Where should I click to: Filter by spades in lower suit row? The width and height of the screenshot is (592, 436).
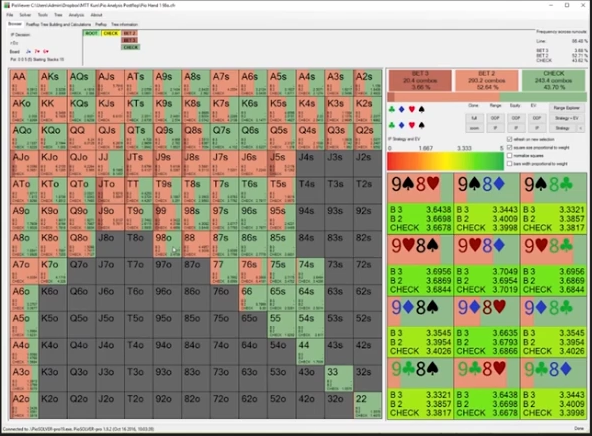point(421,125)
